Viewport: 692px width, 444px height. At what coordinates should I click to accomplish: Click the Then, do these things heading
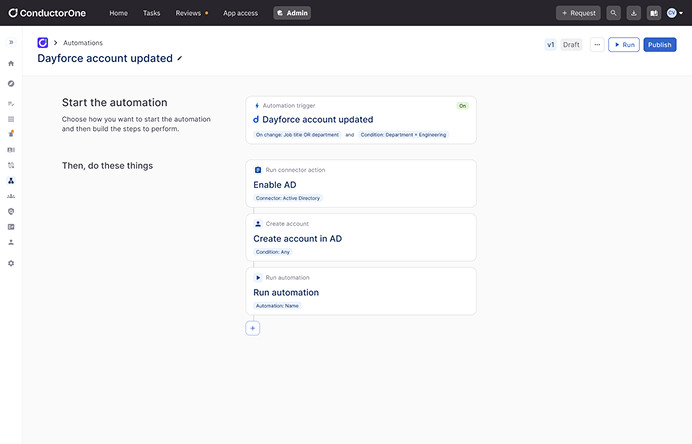107,166
